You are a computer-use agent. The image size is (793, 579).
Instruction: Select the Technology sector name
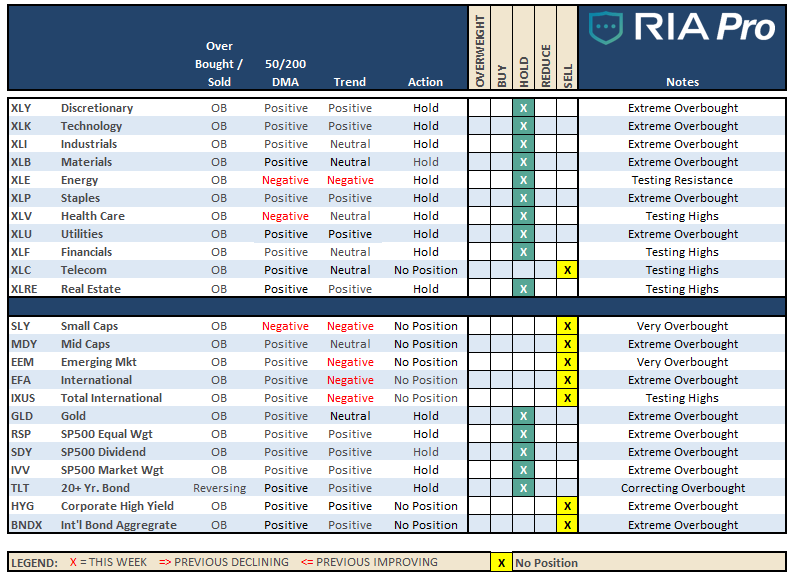click(92, 126)
